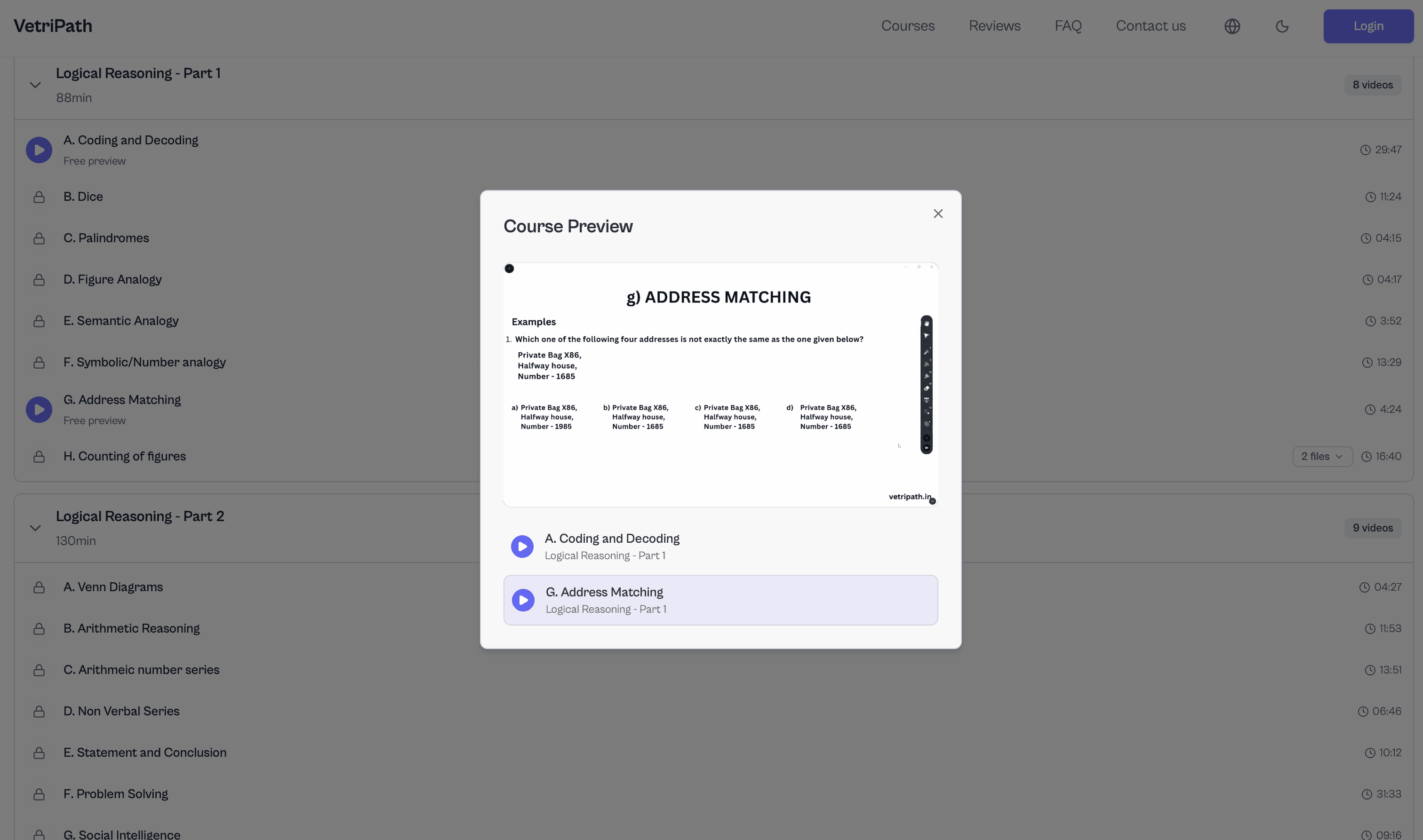The width and height of the screenshot is (1423, 840).
Task: Click the globe language icon
Action: tap(1231, 26)
